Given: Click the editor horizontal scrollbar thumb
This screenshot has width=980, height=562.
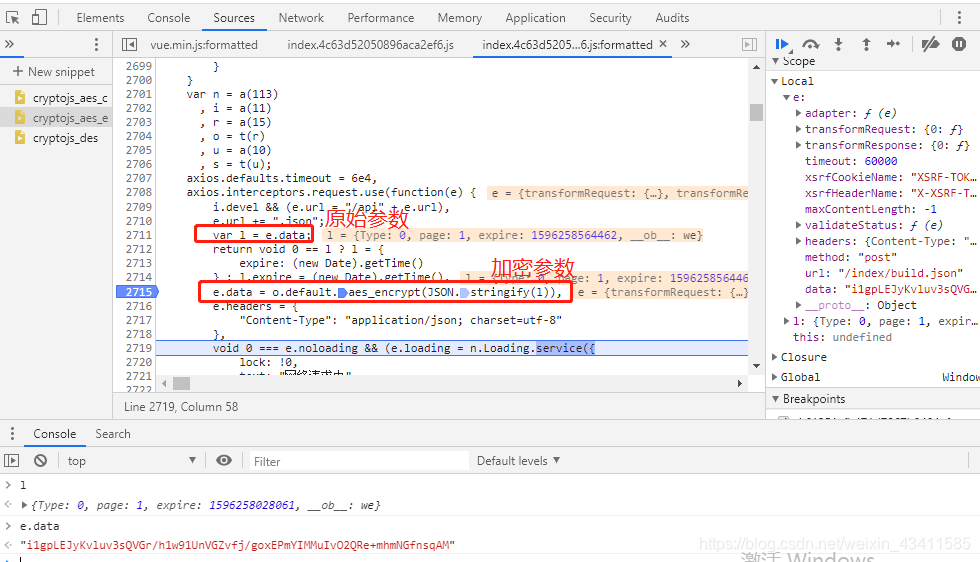Looking at the screenshot, I should [181, 383].
